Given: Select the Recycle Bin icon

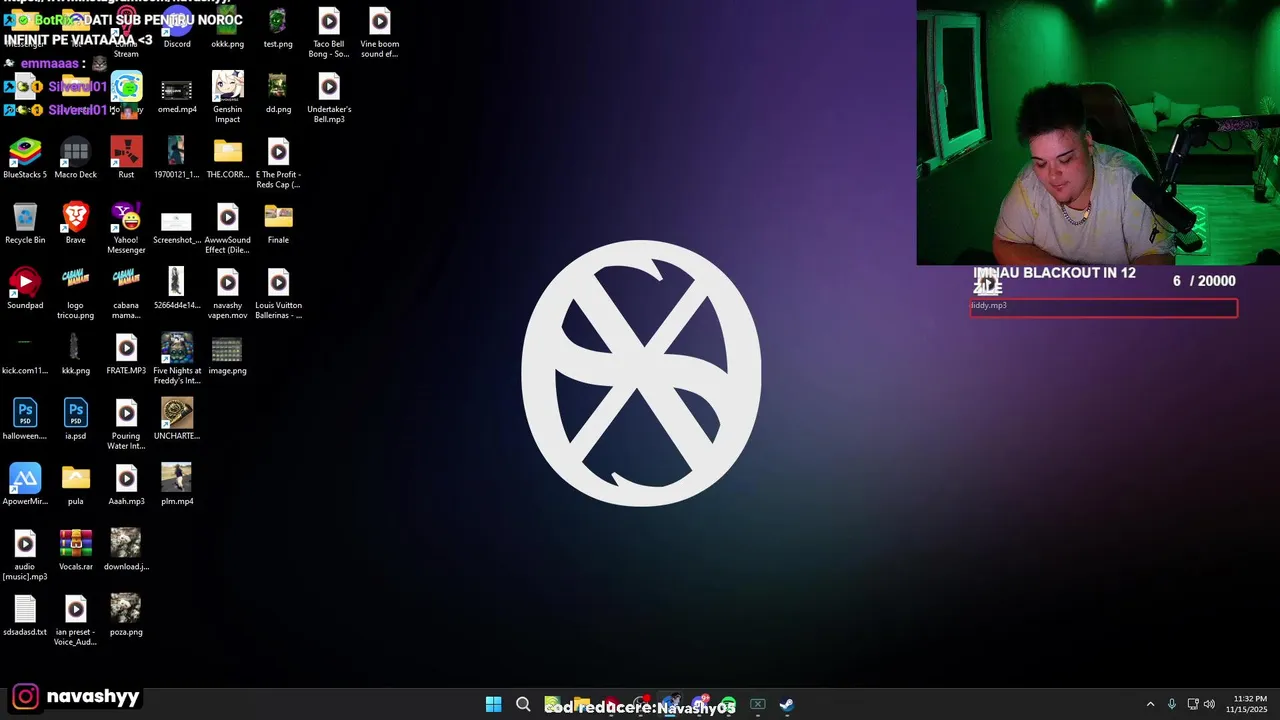Looking at the screenshot, I should [25, 224].
